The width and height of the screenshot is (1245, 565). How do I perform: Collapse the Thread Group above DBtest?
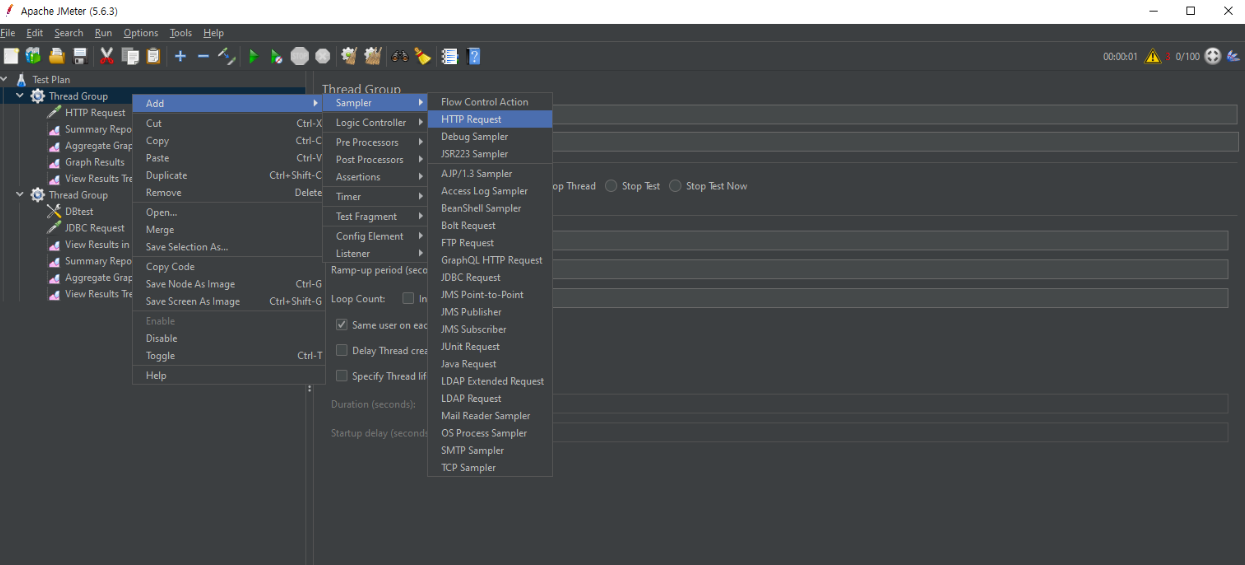tap(20, 195)
